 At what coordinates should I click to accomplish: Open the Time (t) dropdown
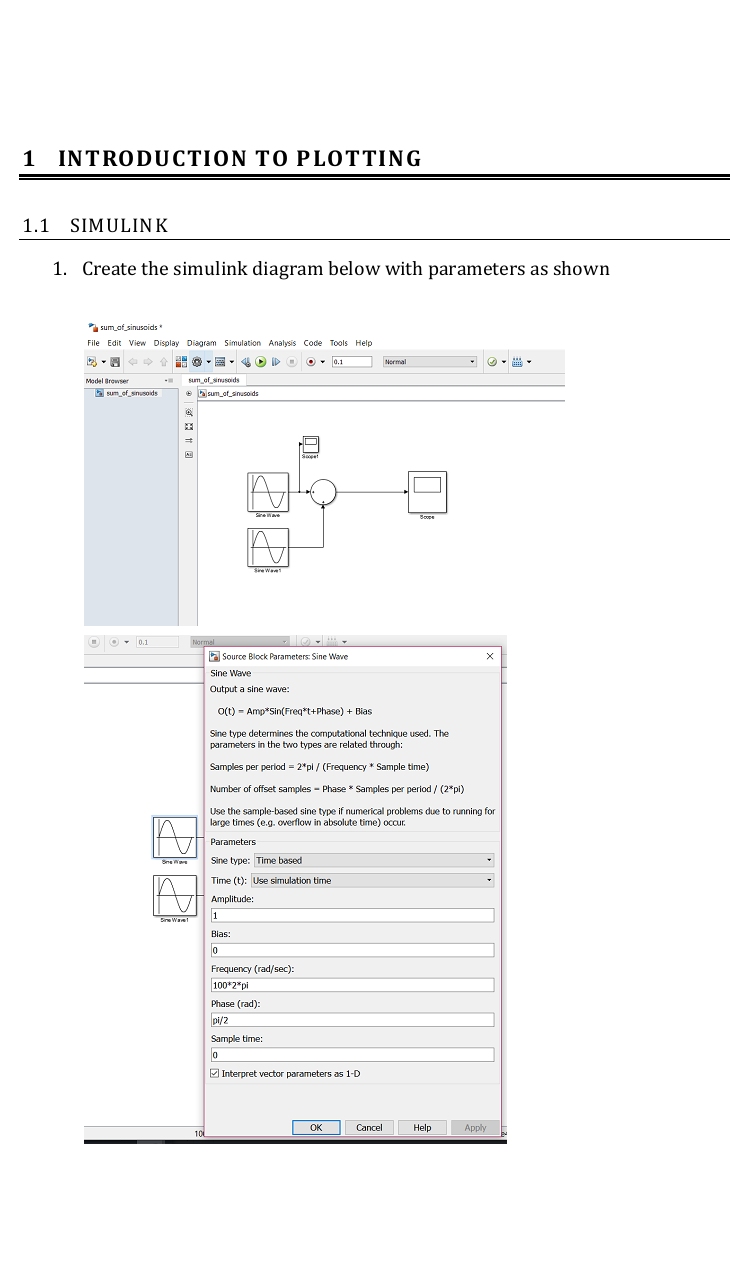(372, 880)
